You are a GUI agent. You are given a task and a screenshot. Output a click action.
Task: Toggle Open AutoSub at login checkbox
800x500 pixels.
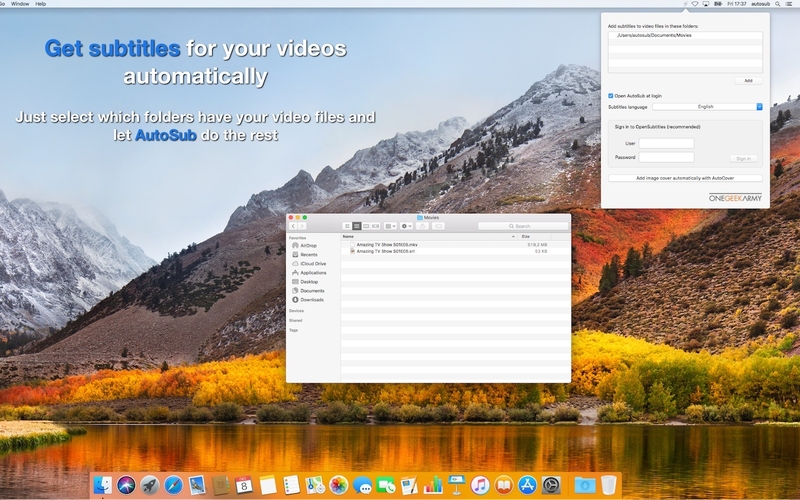(610, 95)
